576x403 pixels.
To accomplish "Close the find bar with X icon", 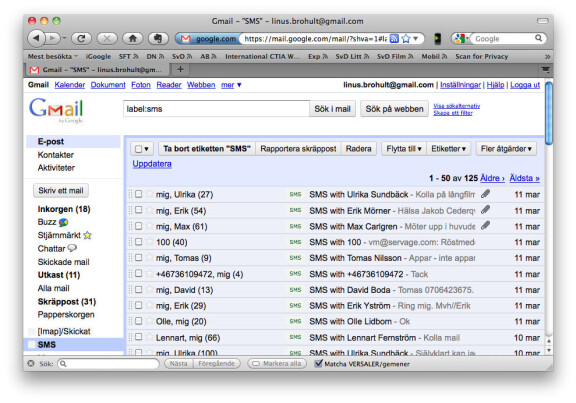I will click(x=31, y=363).
